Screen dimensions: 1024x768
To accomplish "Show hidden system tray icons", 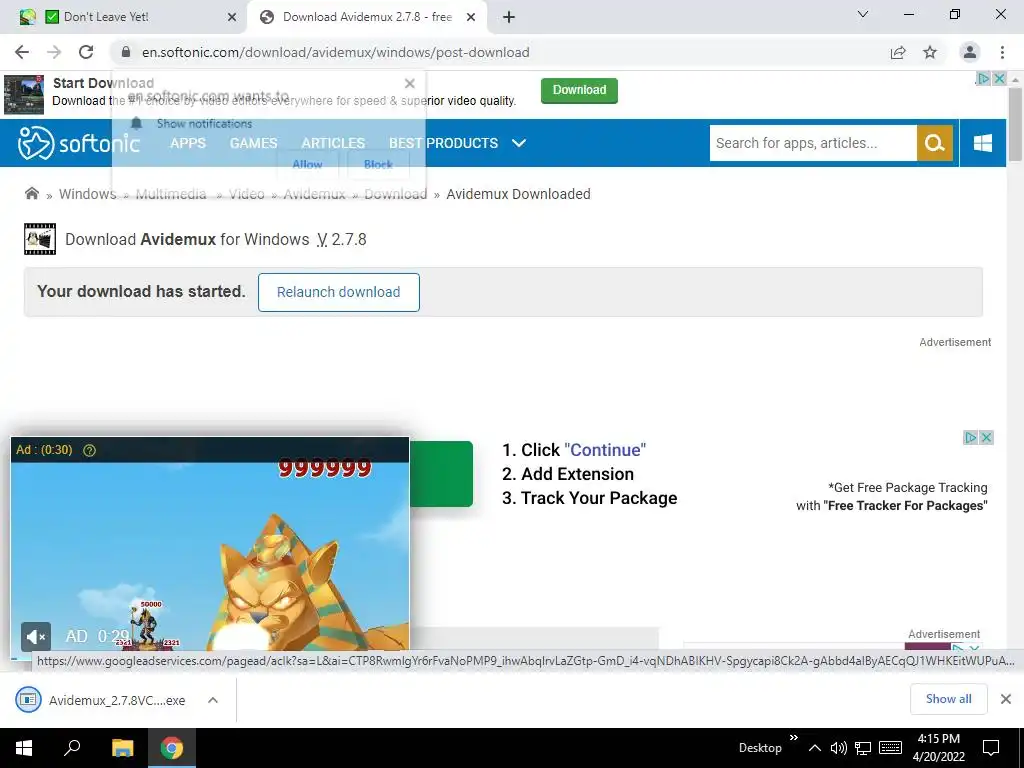I will 814,748.
